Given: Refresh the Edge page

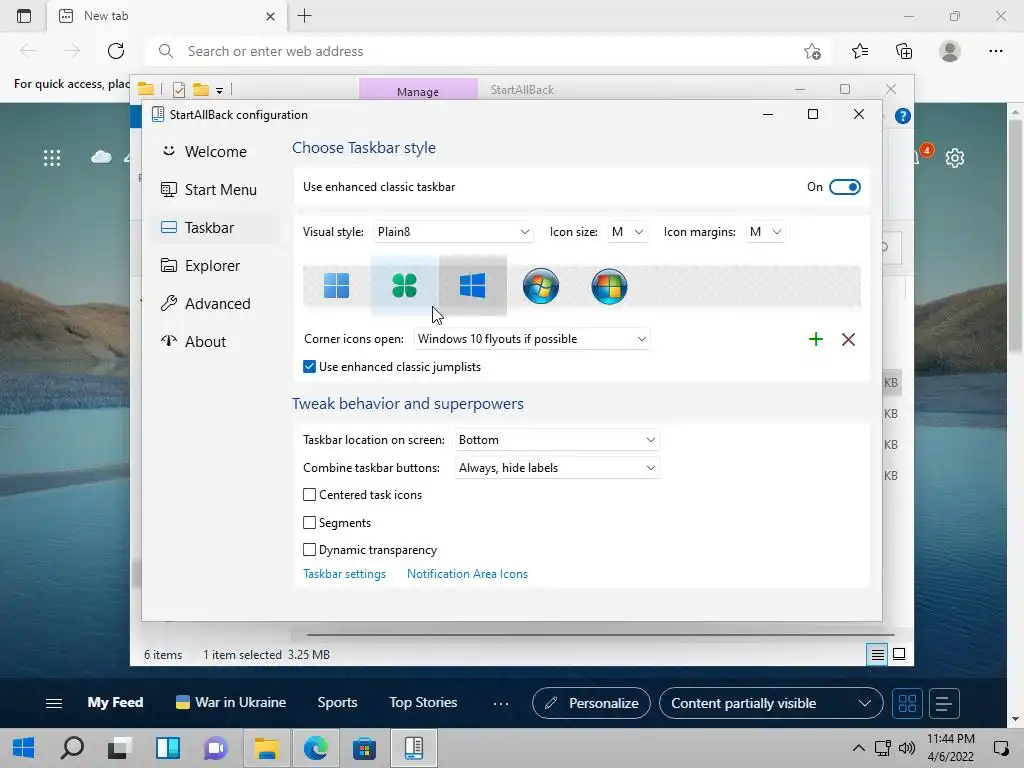Looking at the screenshot, I should [116, 51].
